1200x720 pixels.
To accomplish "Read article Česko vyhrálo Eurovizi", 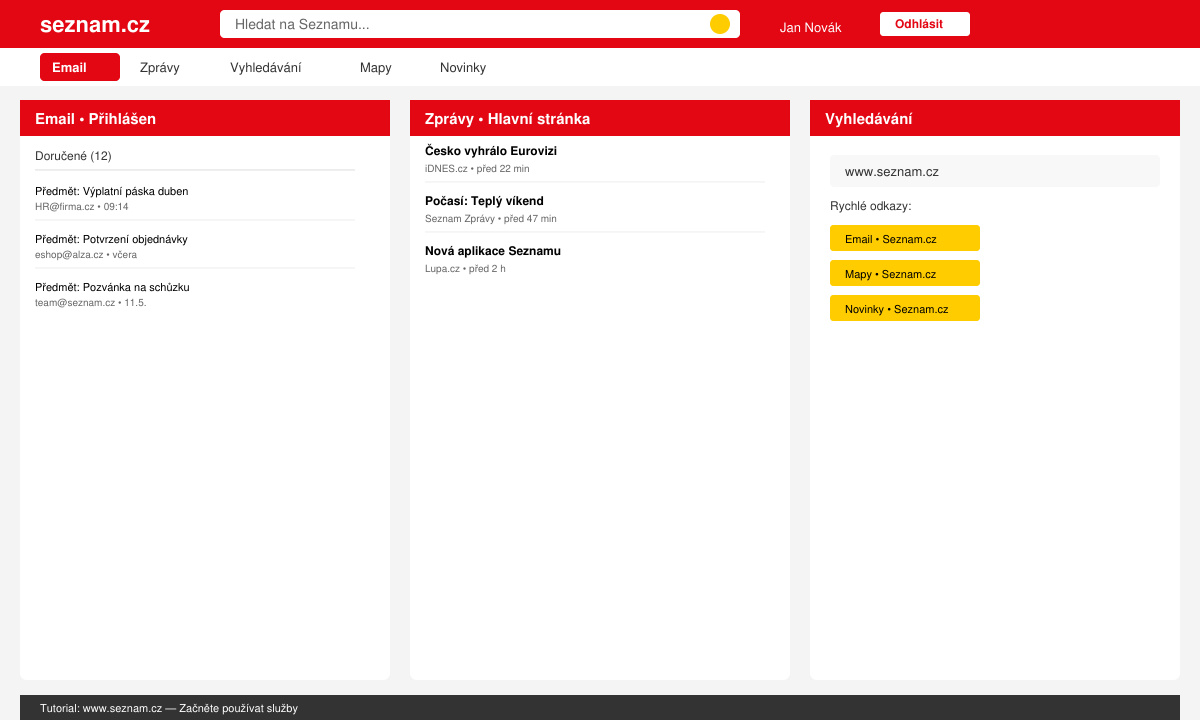I will (491, 151).
